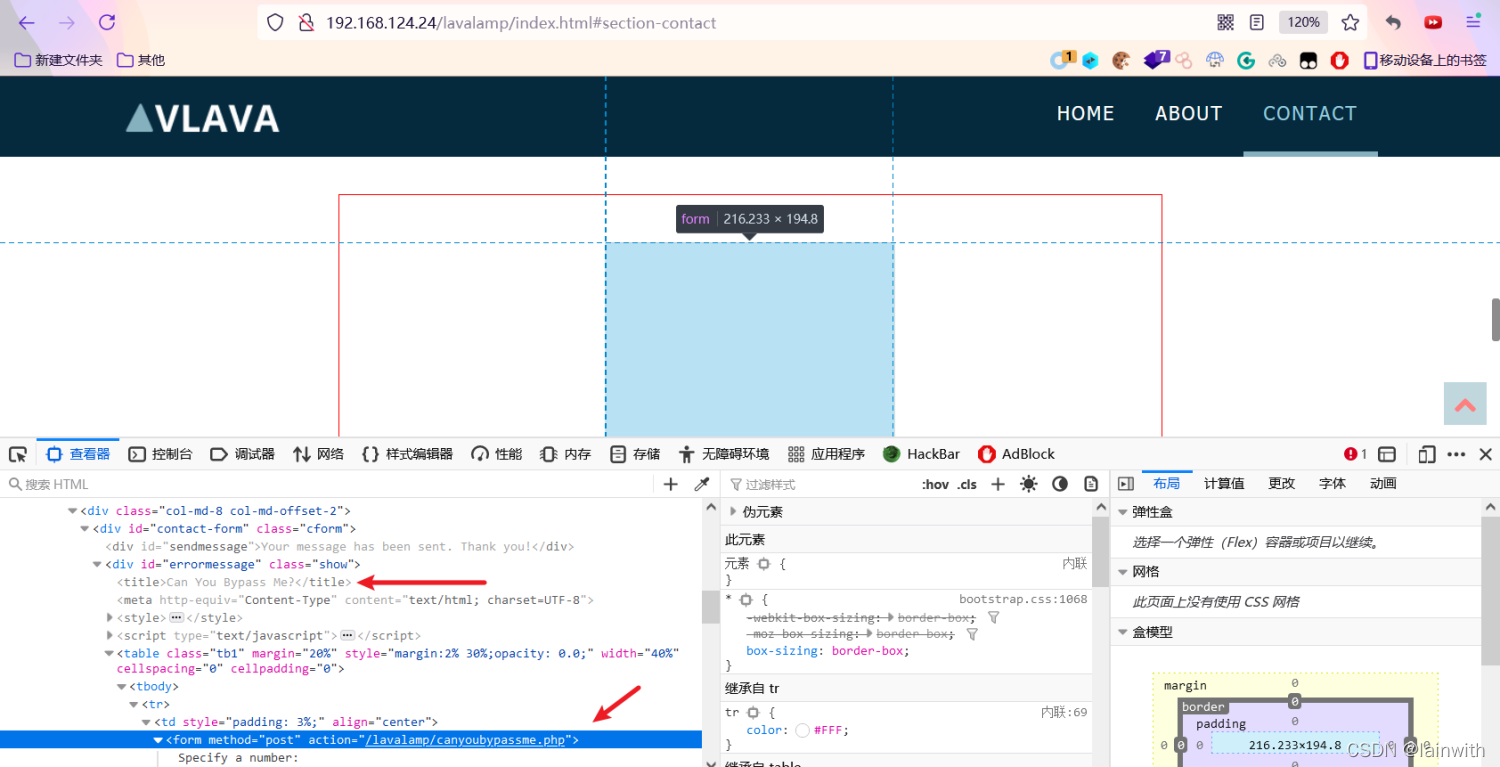Click the 120% zoom level indicator in the address bar
Image resolution: width=1500 pixels, height=767 pixels.
click(x=1303, y=22)
